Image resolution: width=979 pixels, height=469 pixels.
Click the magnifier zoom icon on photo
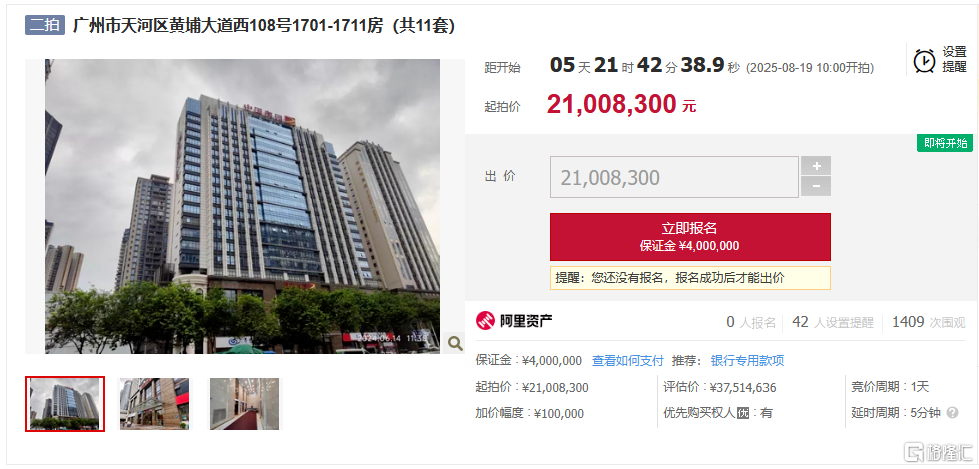click(455, 342)
